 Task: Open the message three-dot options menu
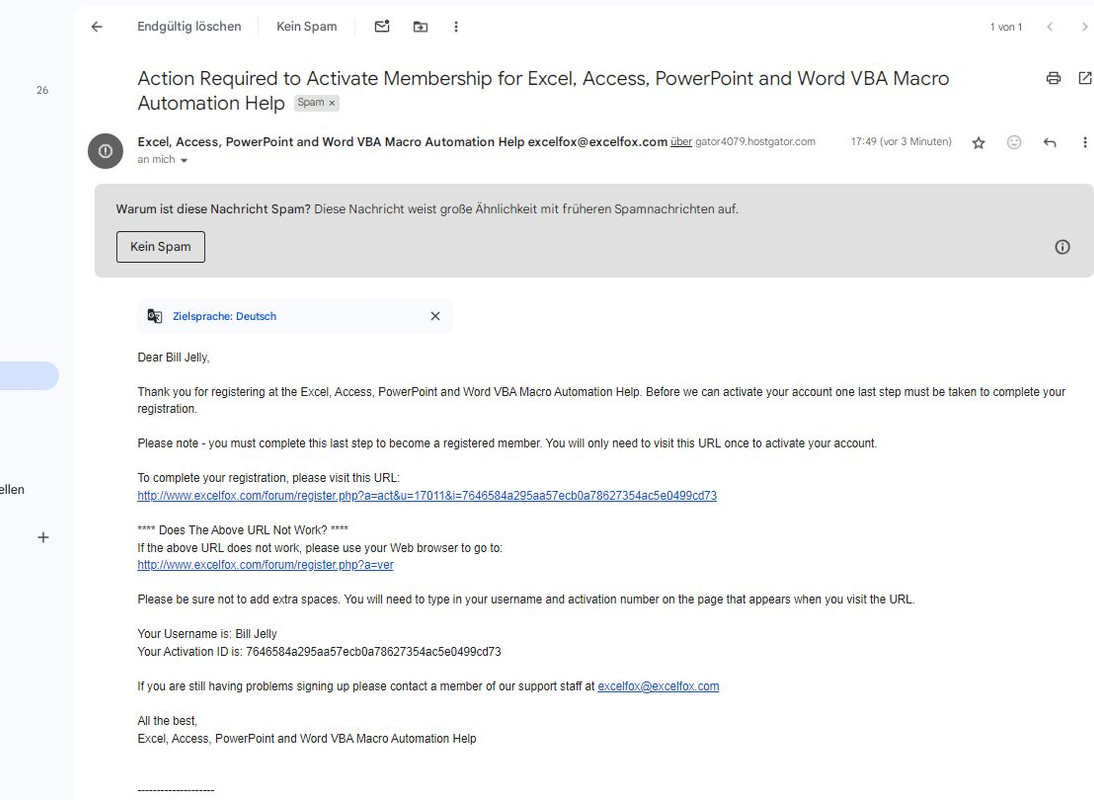(x=1084, y=142)
